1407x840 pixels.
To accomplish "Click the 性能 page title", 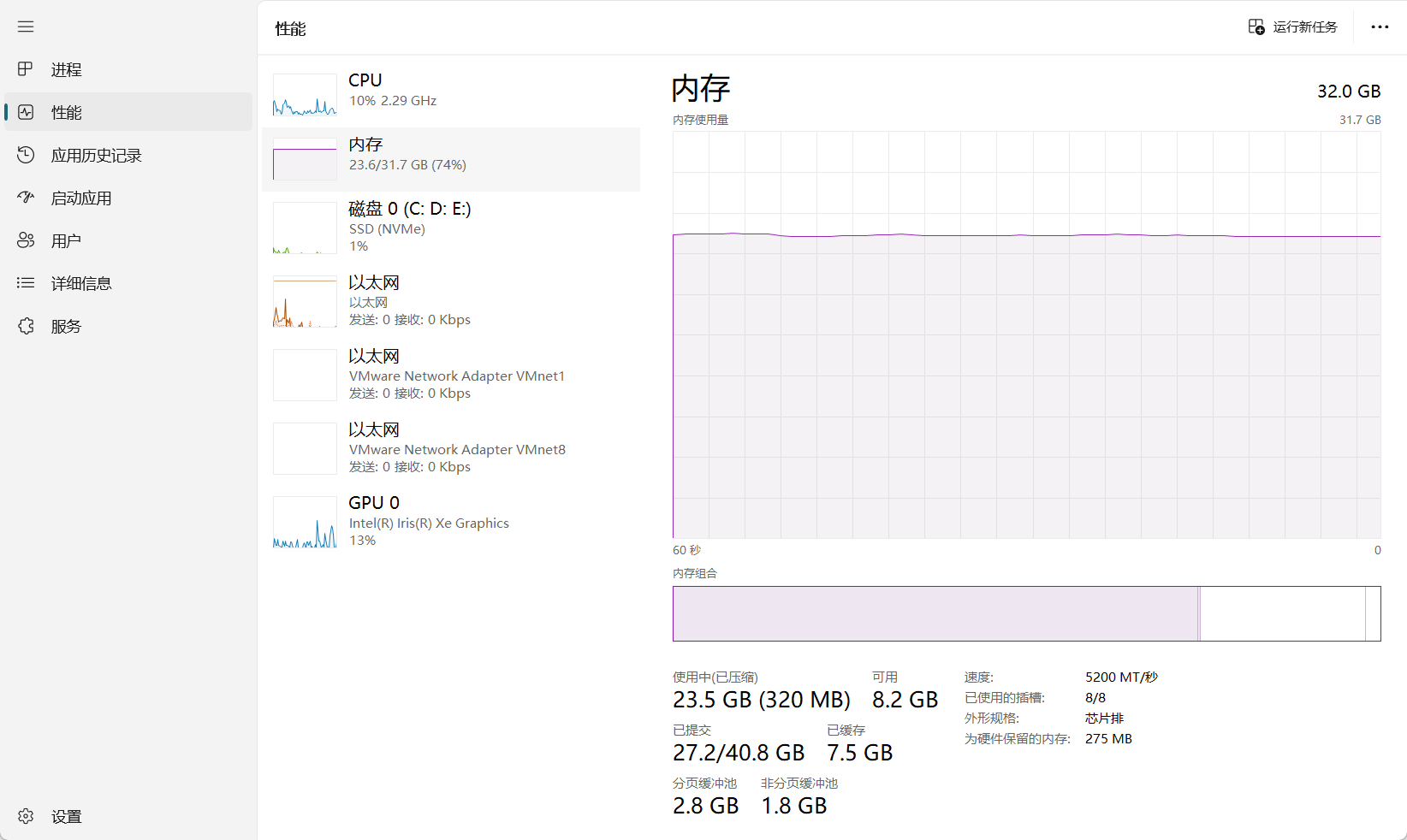I will point(290,29).
